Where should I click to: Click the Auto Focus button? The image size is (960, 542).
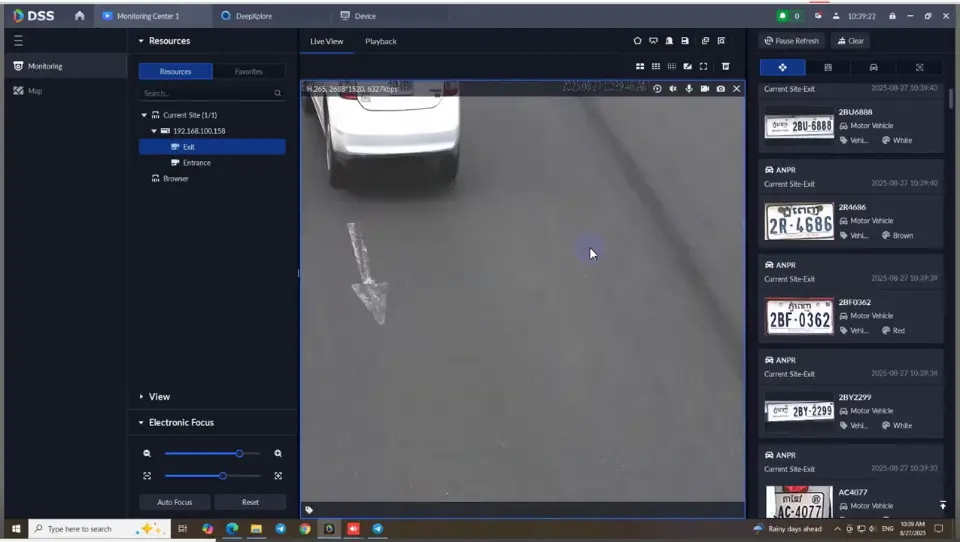pyautogui.click(x=174, y=502)
